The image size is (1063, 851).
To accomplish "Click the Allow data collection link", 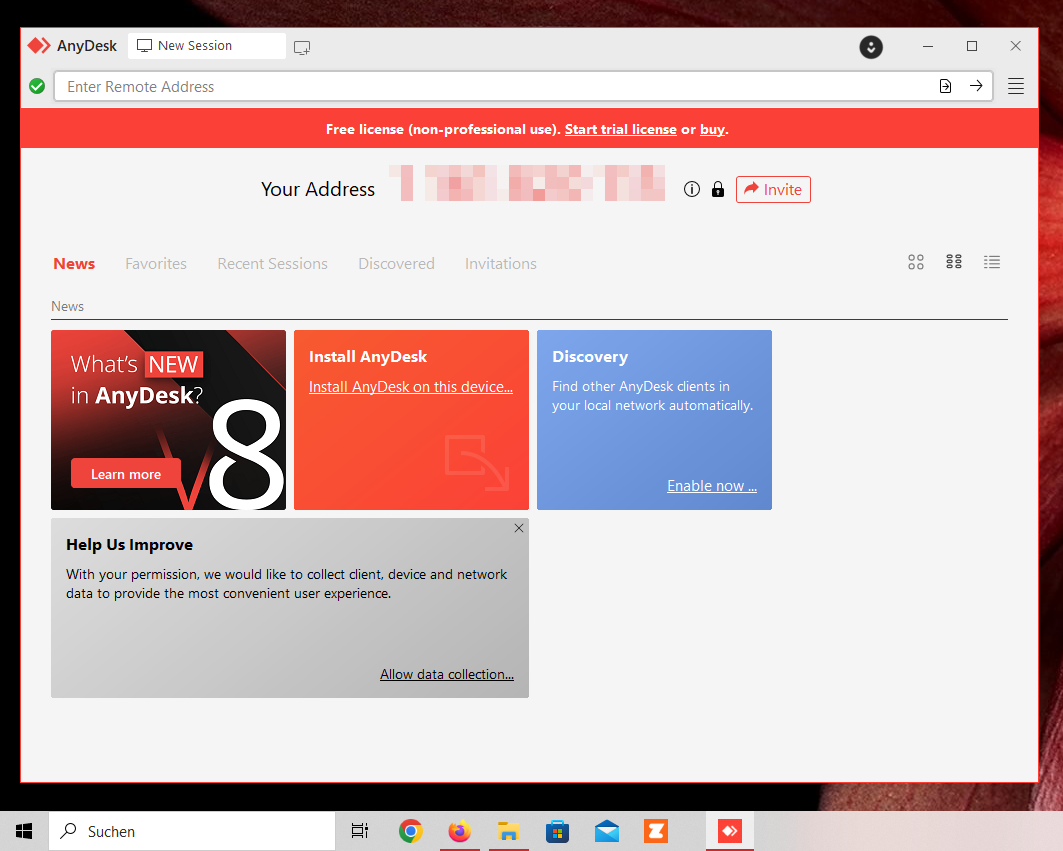I will coord(447,674).
